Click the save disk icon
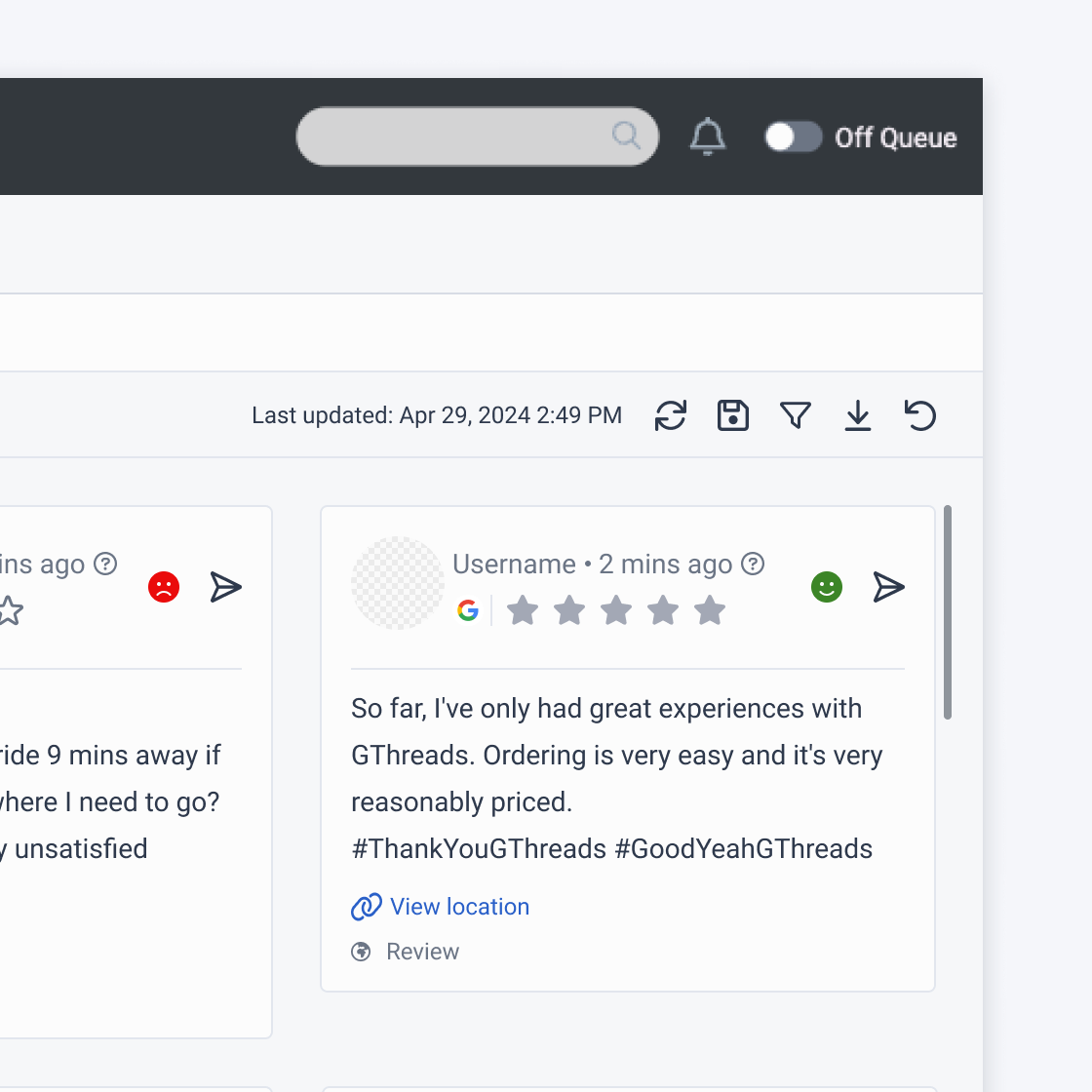 click(733, 415)
